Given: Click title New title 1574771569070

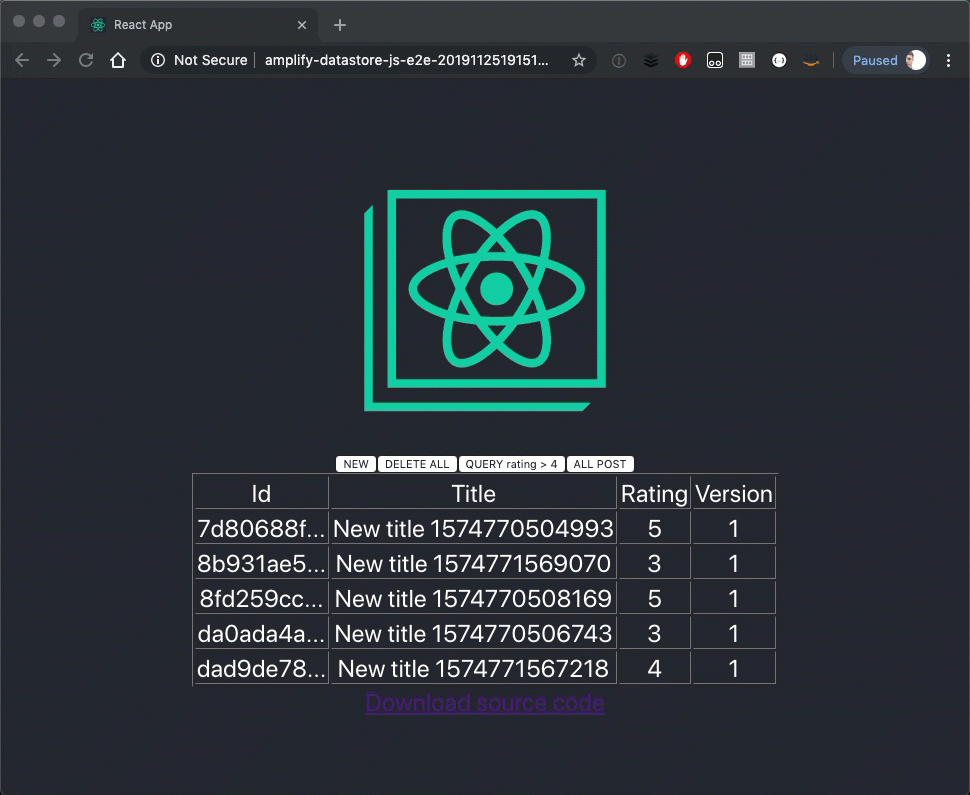Looking at the screenshot, I should click(x=473, y=564).
